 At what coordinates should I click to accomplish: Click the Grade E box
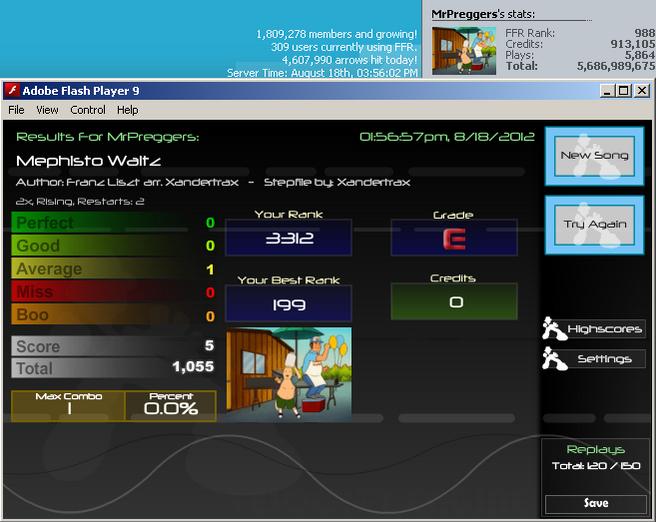pyautogui.click(x=454, y=238)
